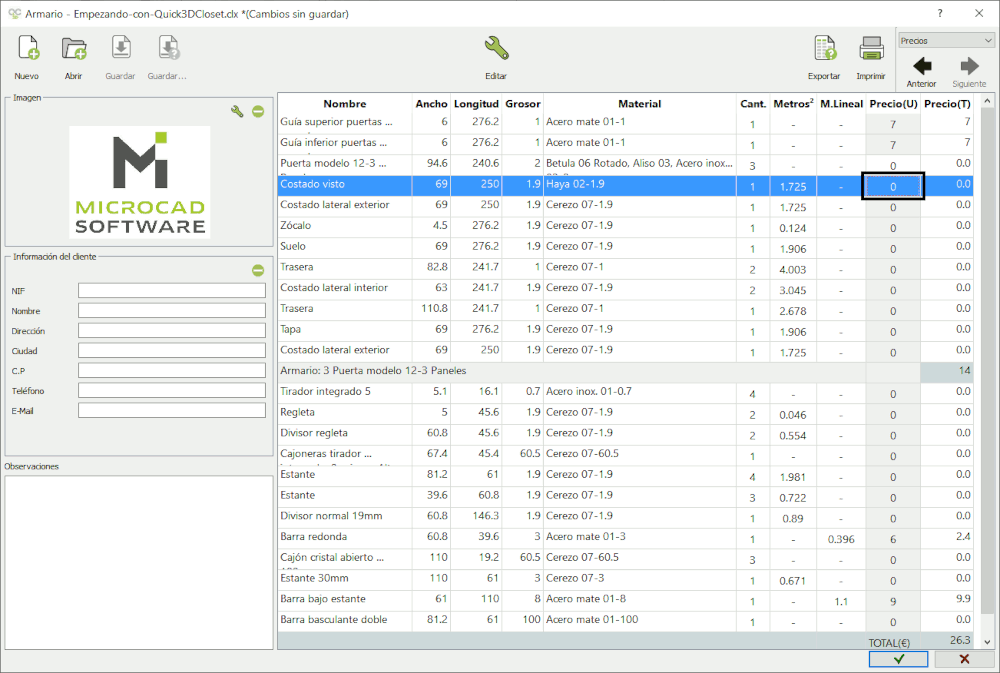1000x673 pixels.
Task: Open the Precios dropdown
Action: (946, 40)
